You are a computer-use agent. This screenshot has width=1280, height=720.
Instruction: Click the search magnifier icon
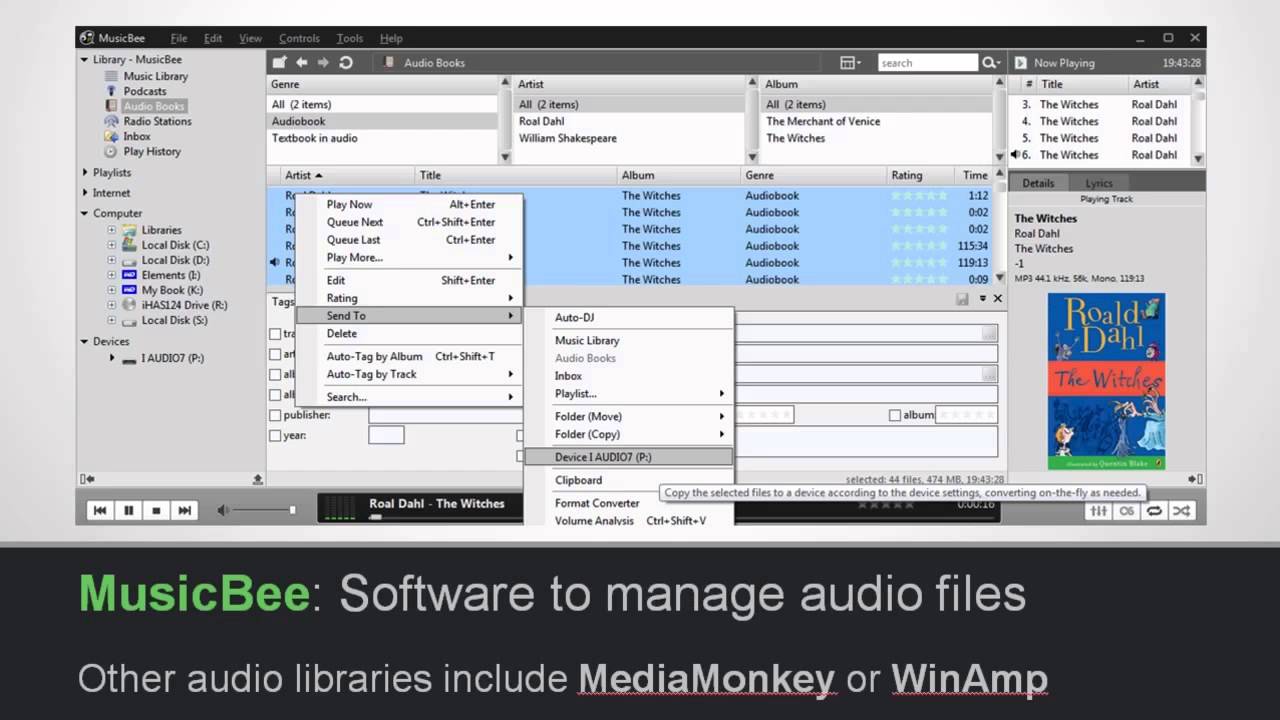[x=989, y=62]
